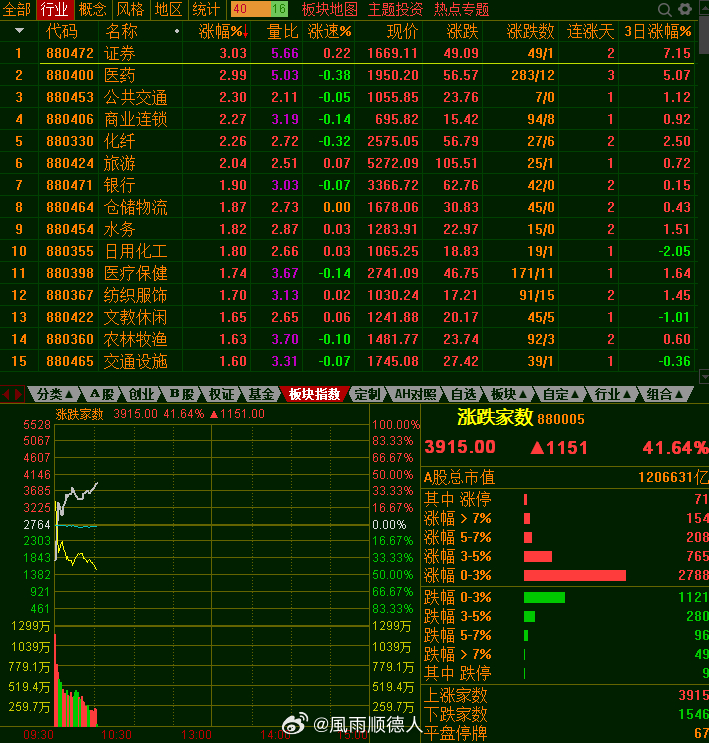The width and height of the screenshot is (709, 743).
Task: Sort by 量比 column header
Action: pos(282,32)
